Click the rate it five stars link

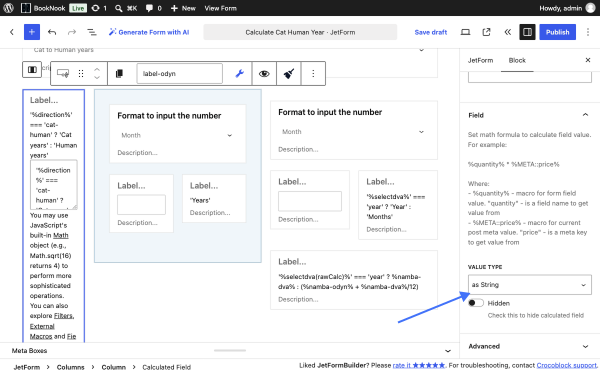(x=419, y=365)
